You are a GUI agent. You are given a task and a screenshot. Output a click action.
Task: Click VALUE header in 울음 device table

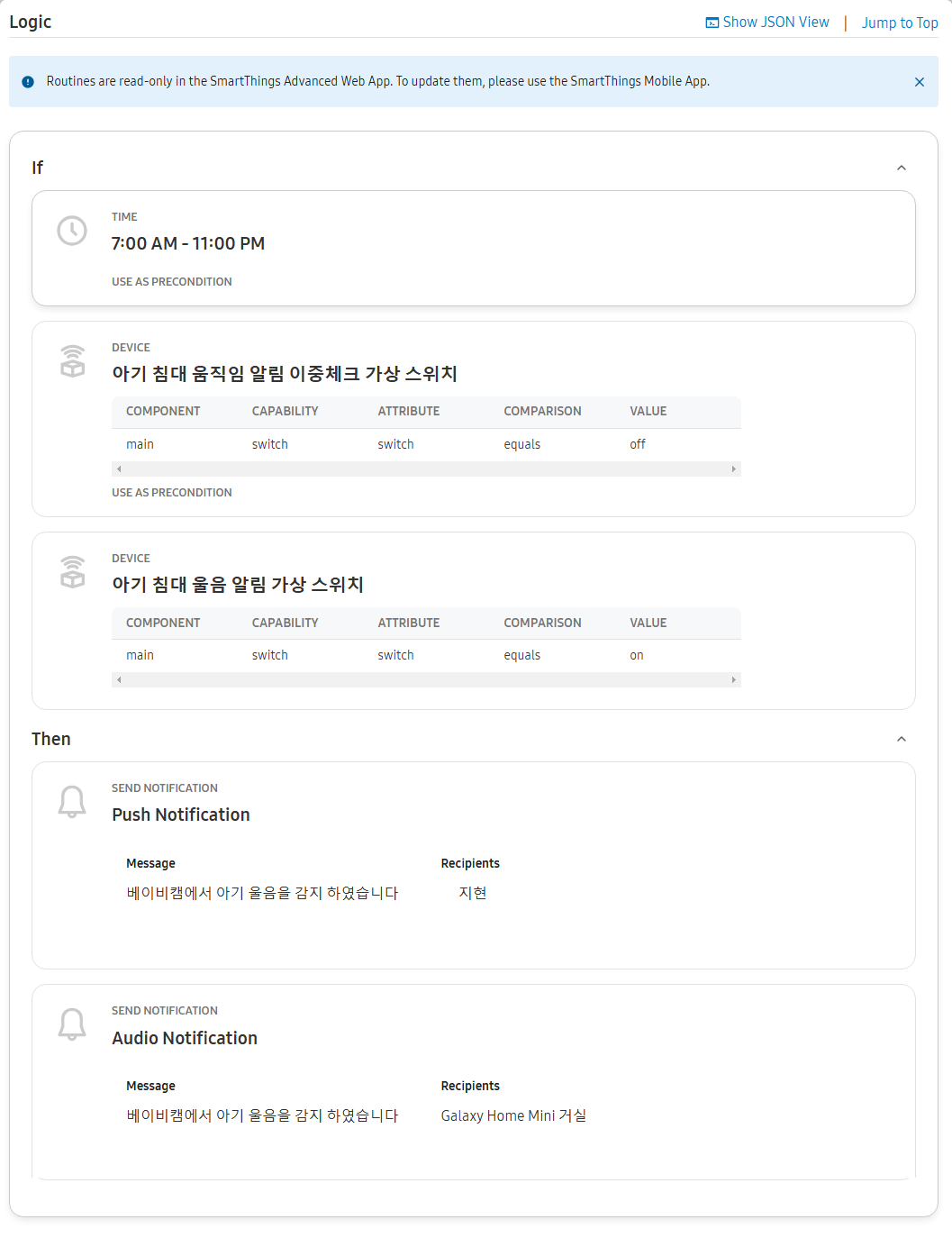pyautogui.click(x=648, y=623)
